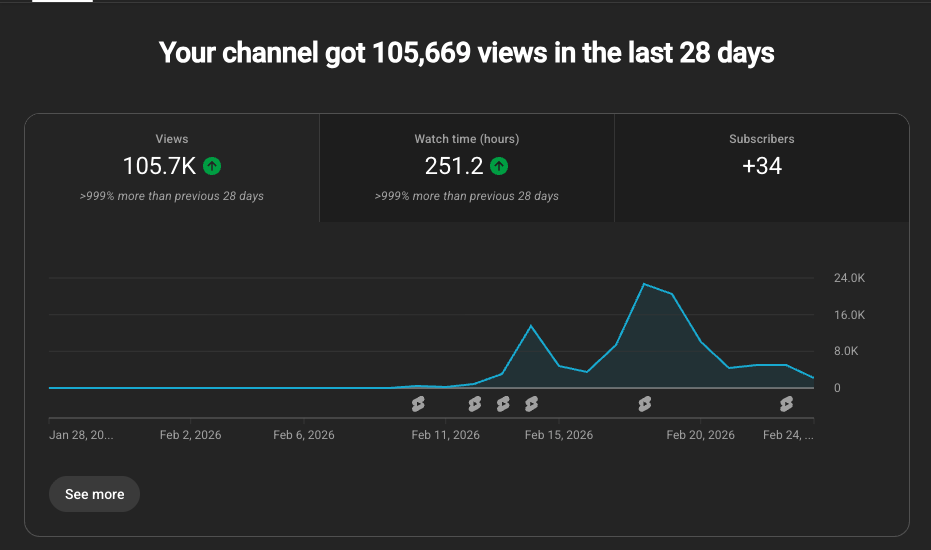This screenshot has width=931, height=550.
Task: Select the Subscribers metric tab
Action: (x=762, y=168)
